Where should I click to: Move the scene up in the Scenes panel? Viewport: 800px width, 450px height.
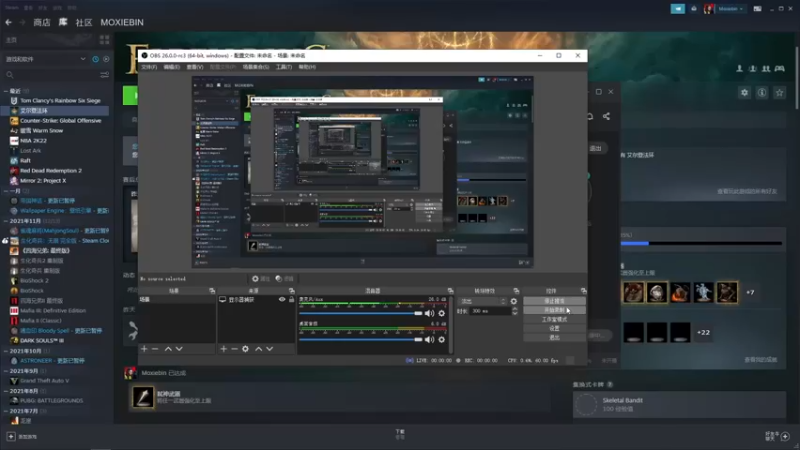pos(168,349)
